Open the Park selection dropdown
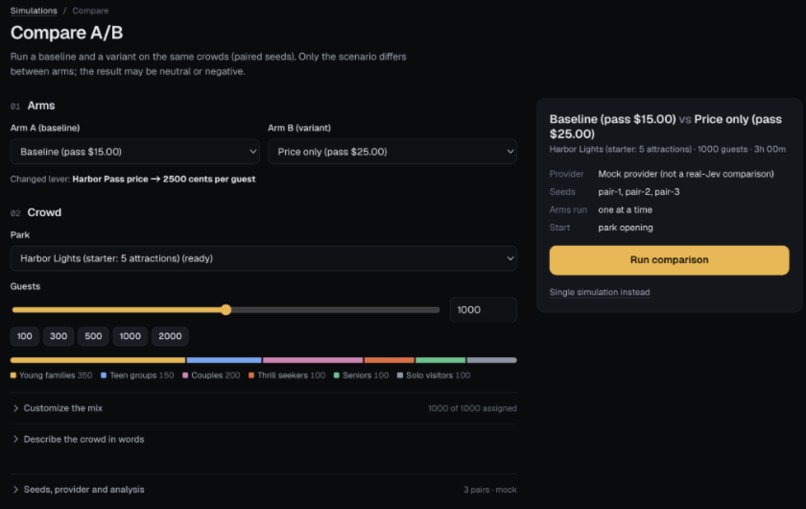 263,258
